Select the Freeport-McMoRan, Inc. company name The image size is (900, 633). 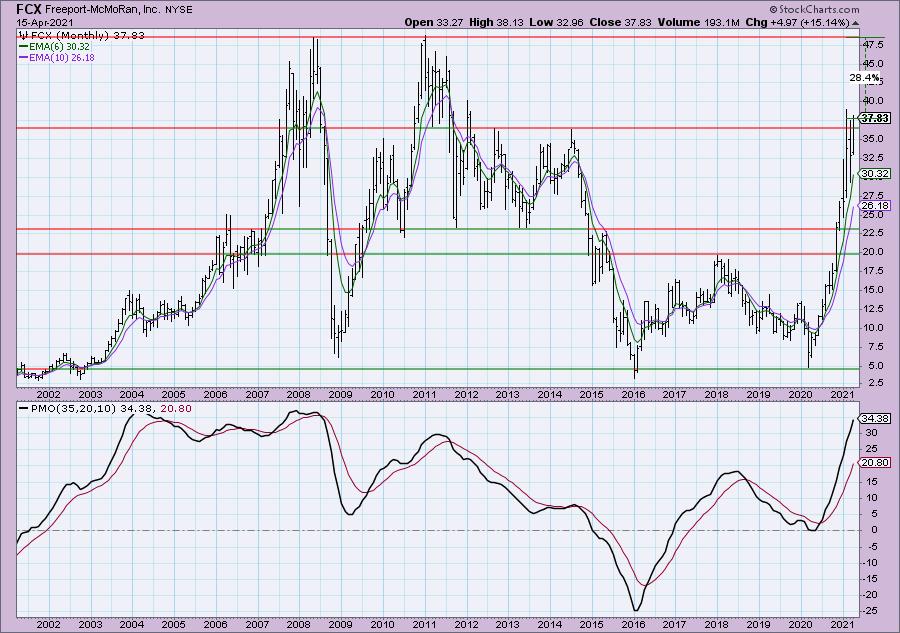pyautogui.click(x=102, y=10)
